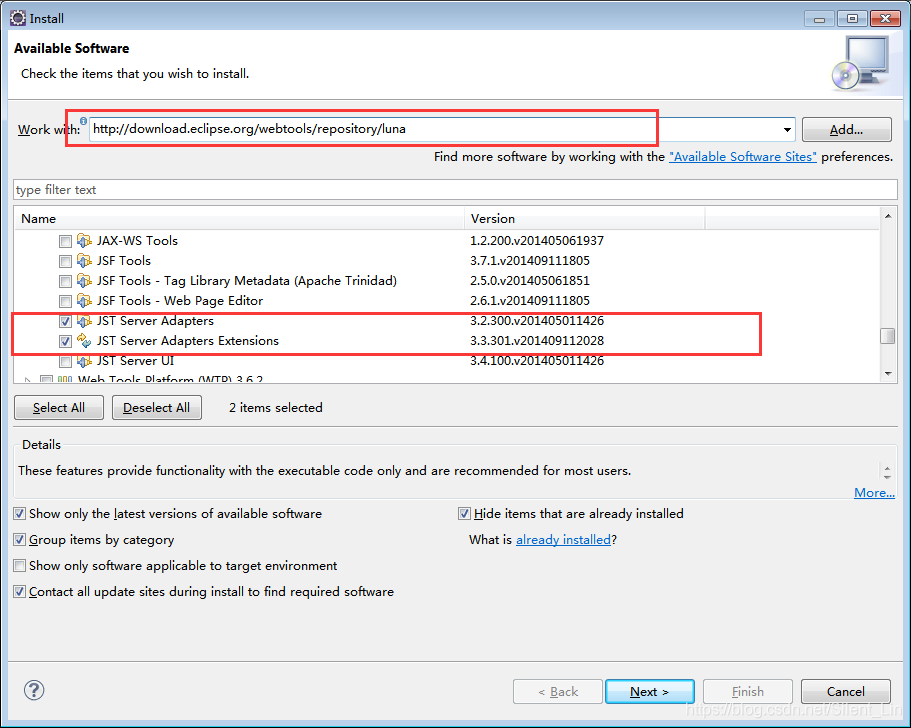
Task: Uncheck the JST Server Adapters checkbox
Action: click(x=65, y=321)
